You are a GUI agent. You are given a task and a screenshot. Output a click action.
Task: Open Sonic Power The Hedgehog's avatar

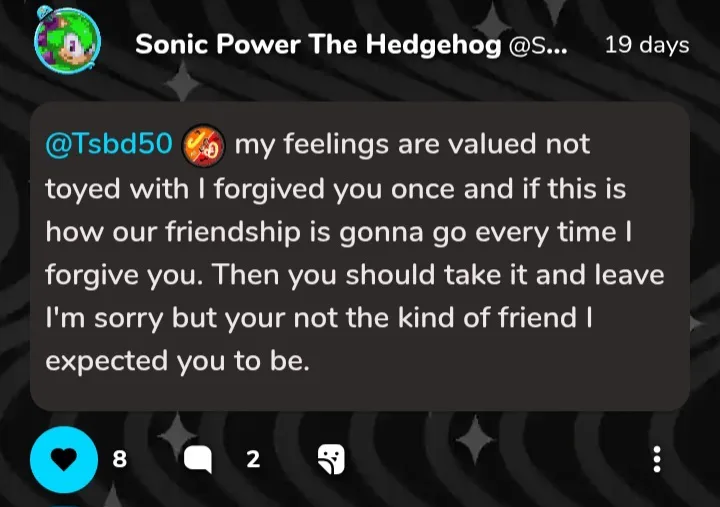pos(66,42)
